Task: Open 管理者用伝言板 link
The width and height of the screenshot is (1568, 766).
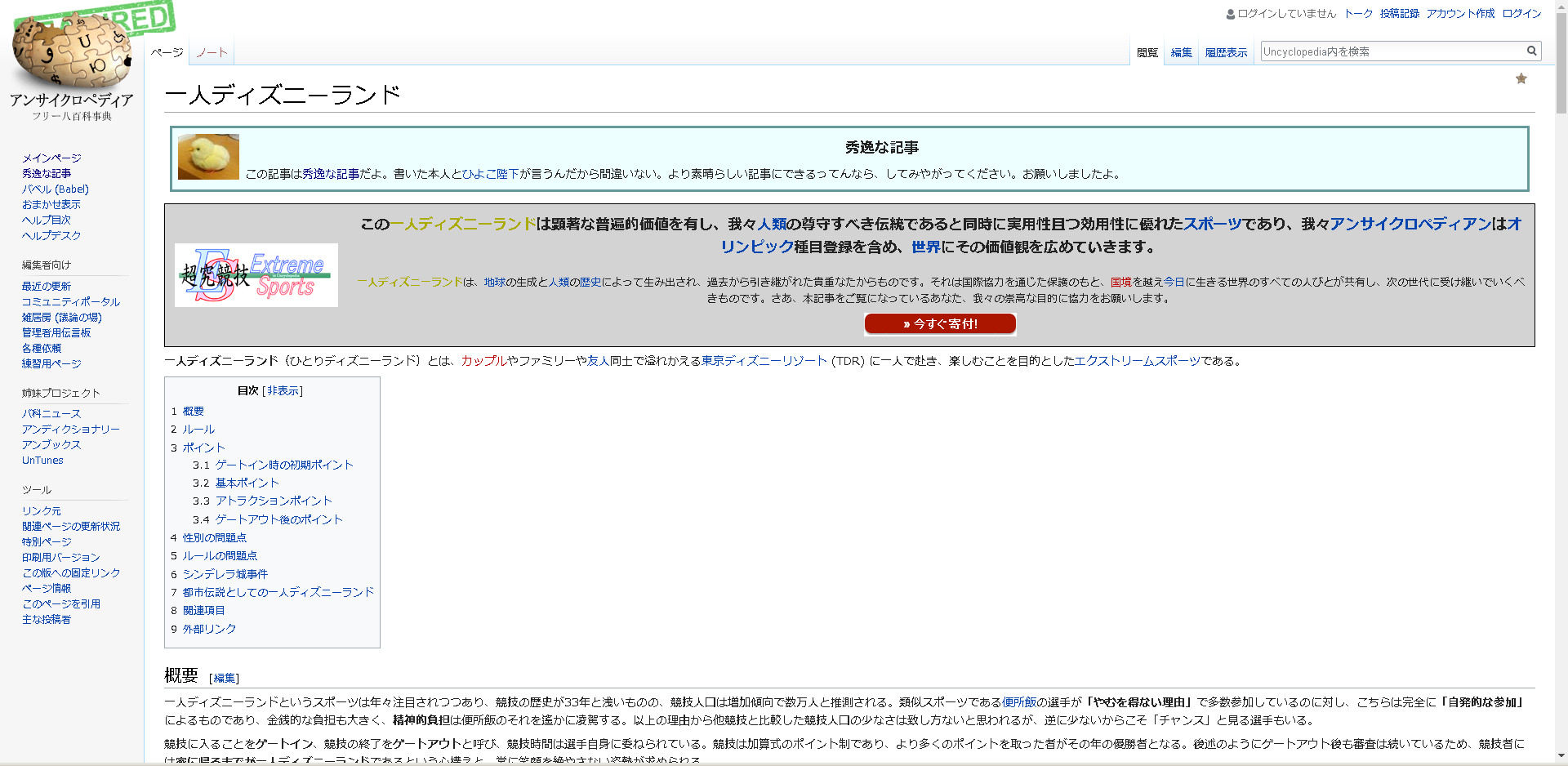Action: (56, 332)
